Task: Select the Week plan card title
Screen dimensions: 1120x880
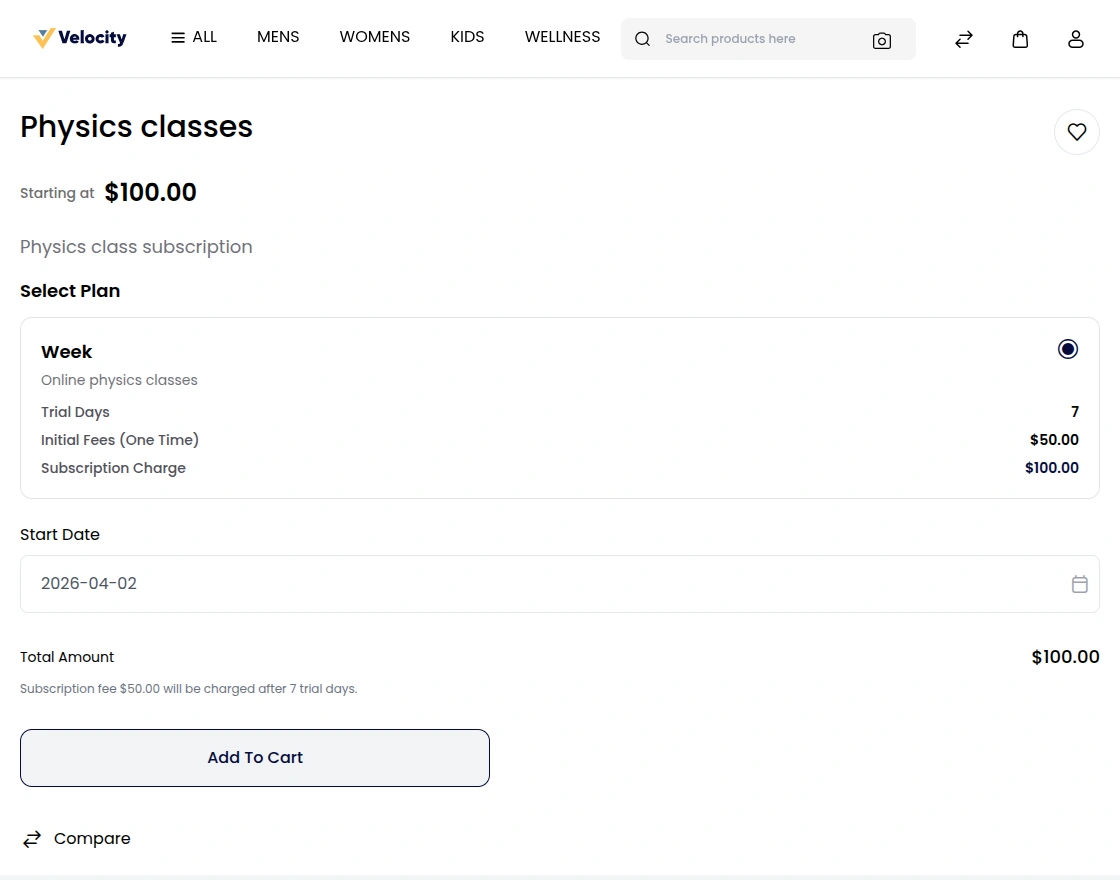Action: 67,352
